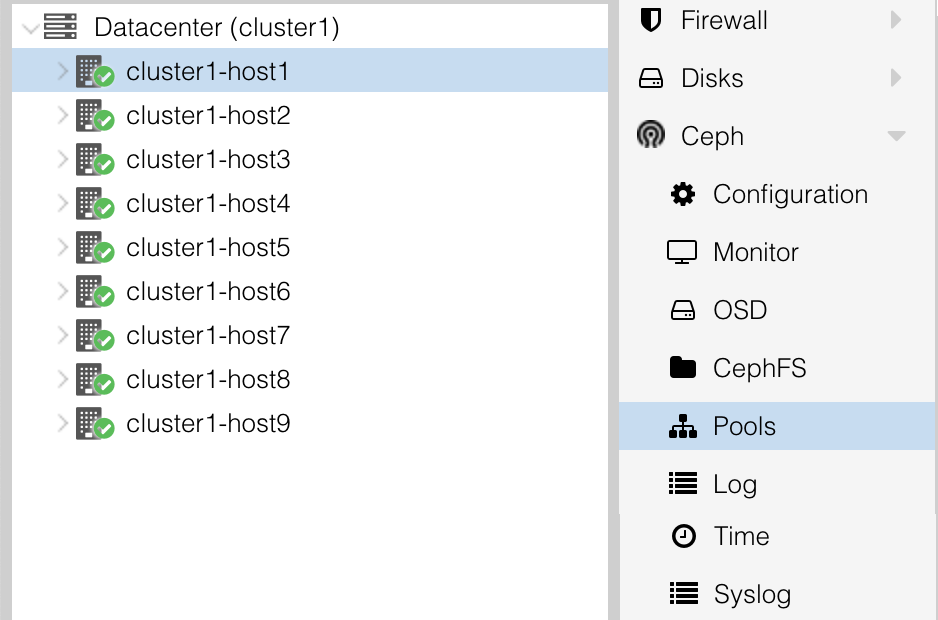Click the Firewall shield icon

tap(651, 20)
